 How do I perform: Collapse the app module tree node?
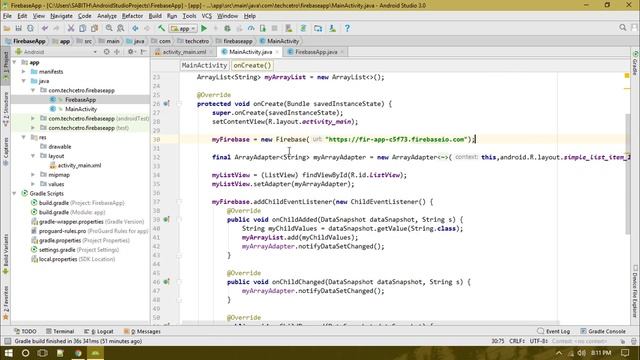click(x=15, y=62)
